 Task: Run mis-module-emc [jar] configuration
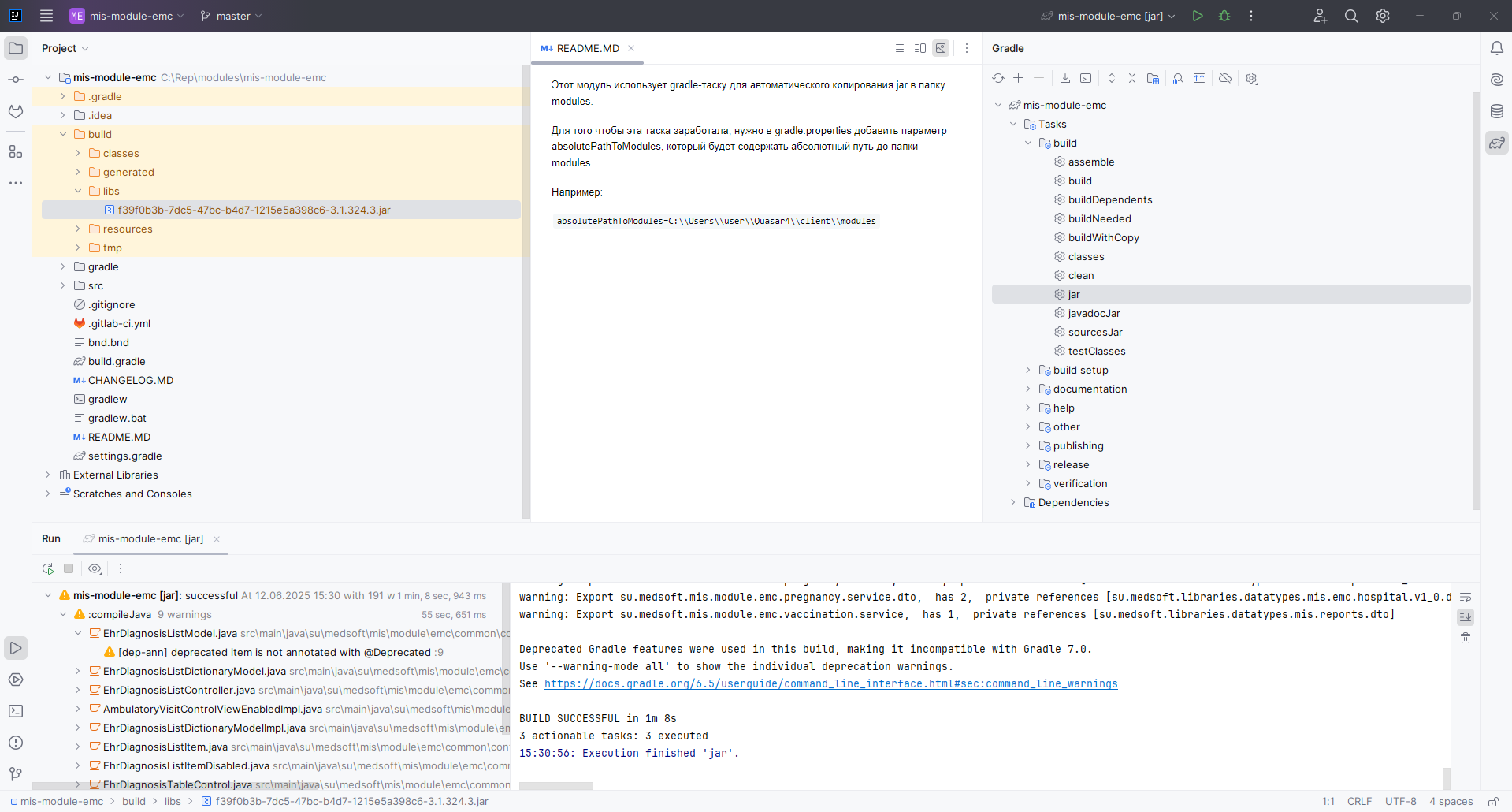[1198, 16]
